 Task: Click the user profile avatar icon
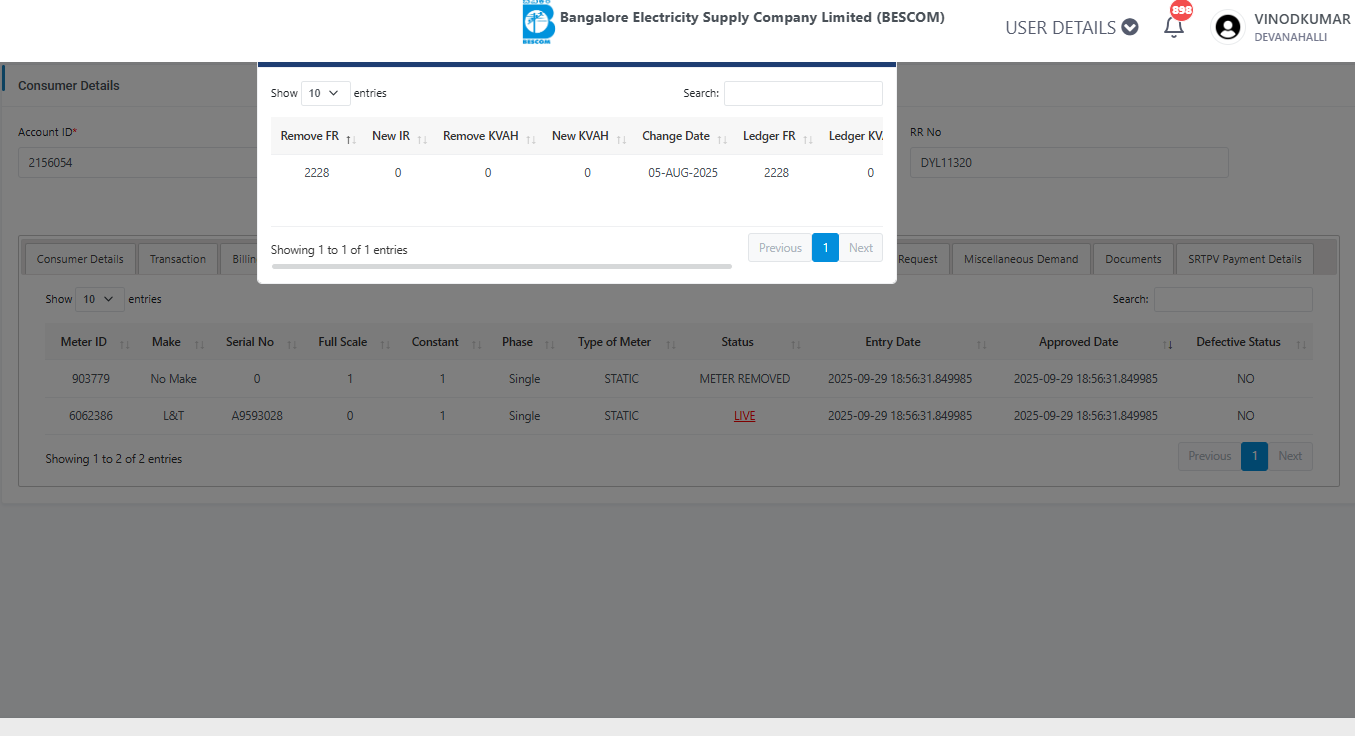click(1227, 27)
